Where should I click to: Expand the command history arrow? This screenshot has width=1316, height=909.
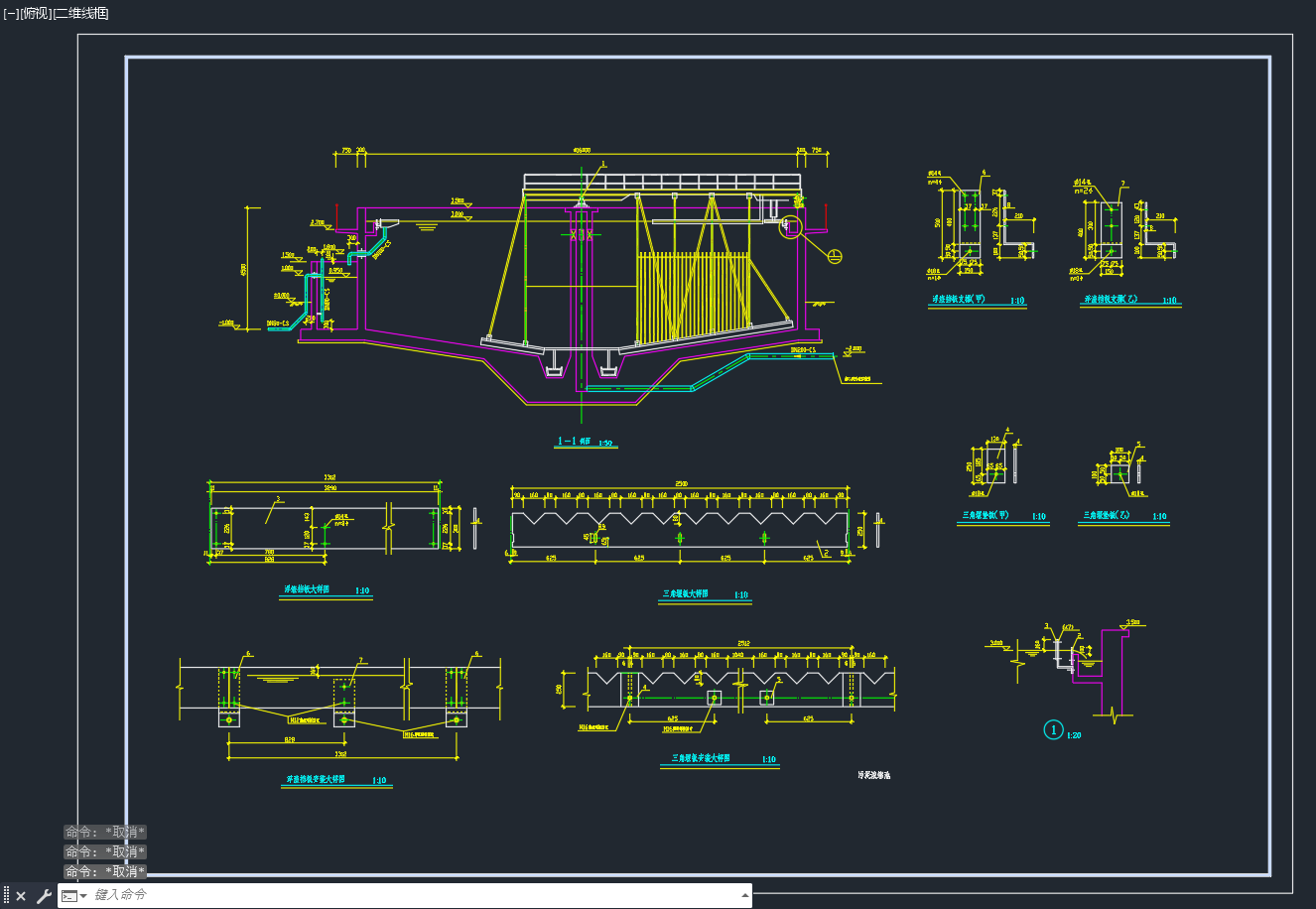[745, 895]
